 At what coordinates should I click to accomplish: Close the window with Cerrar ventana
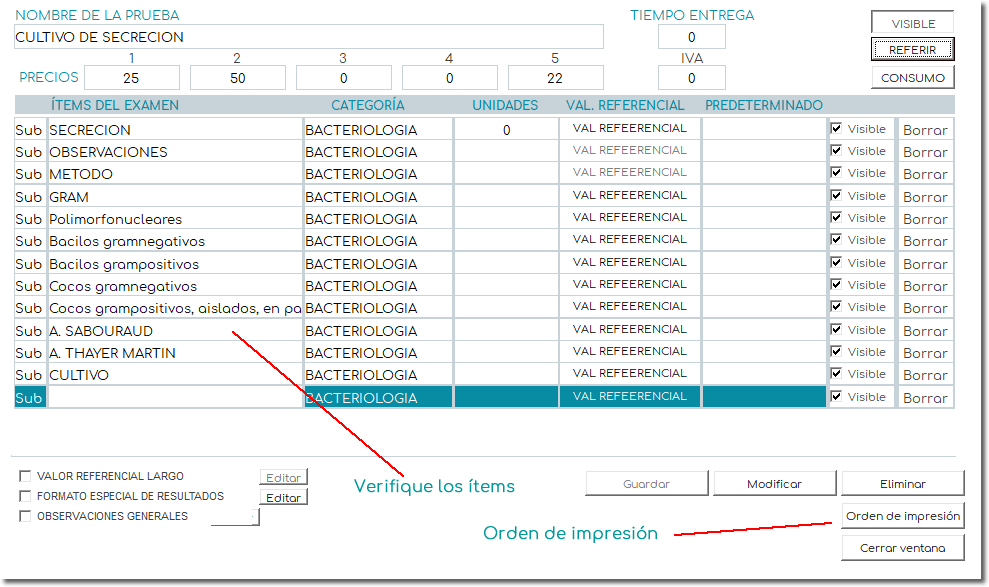point(902,548)
